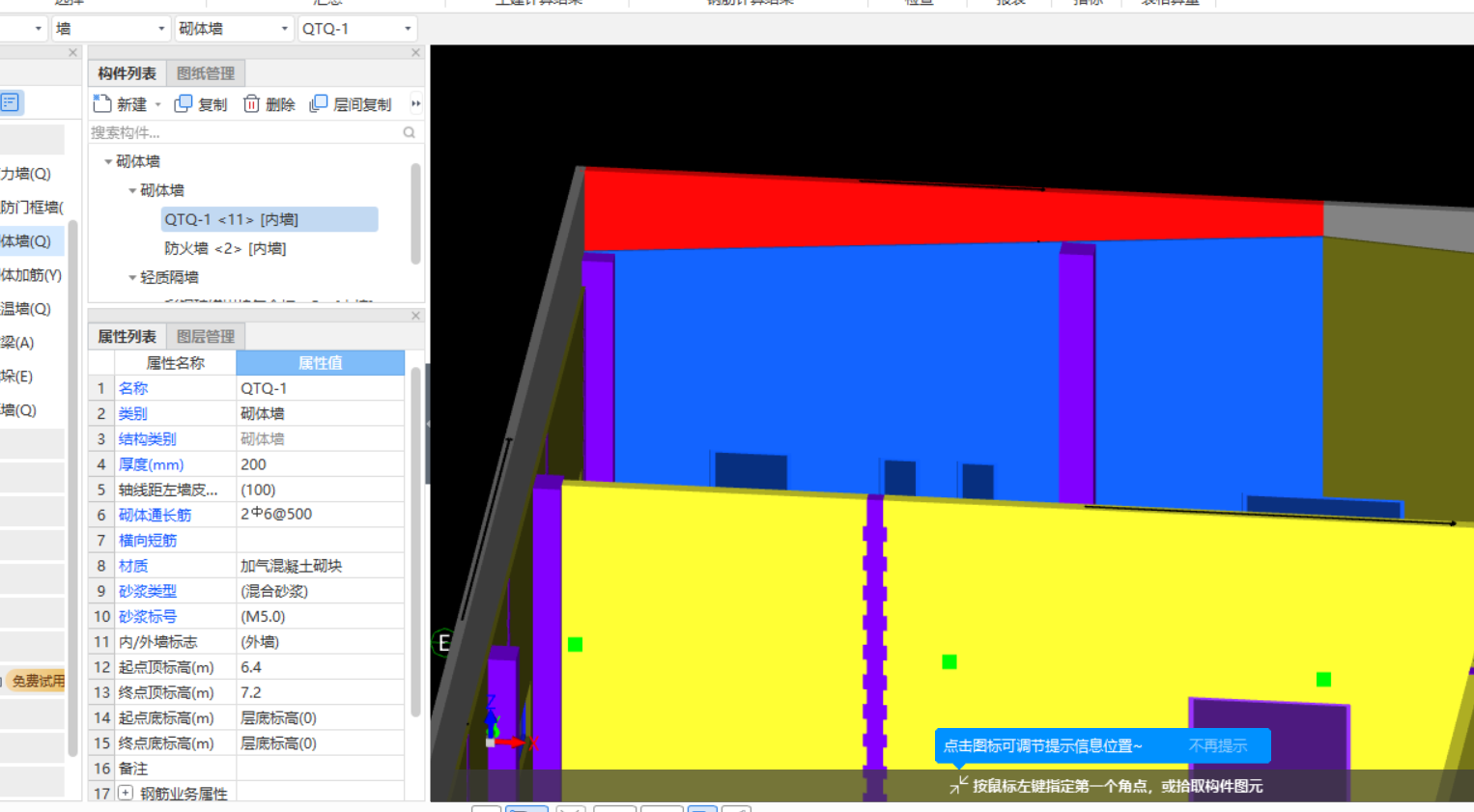Click the 横向短筋 property name
The height and width of the screenshot is (812, 1474).
tap(148, 541)
